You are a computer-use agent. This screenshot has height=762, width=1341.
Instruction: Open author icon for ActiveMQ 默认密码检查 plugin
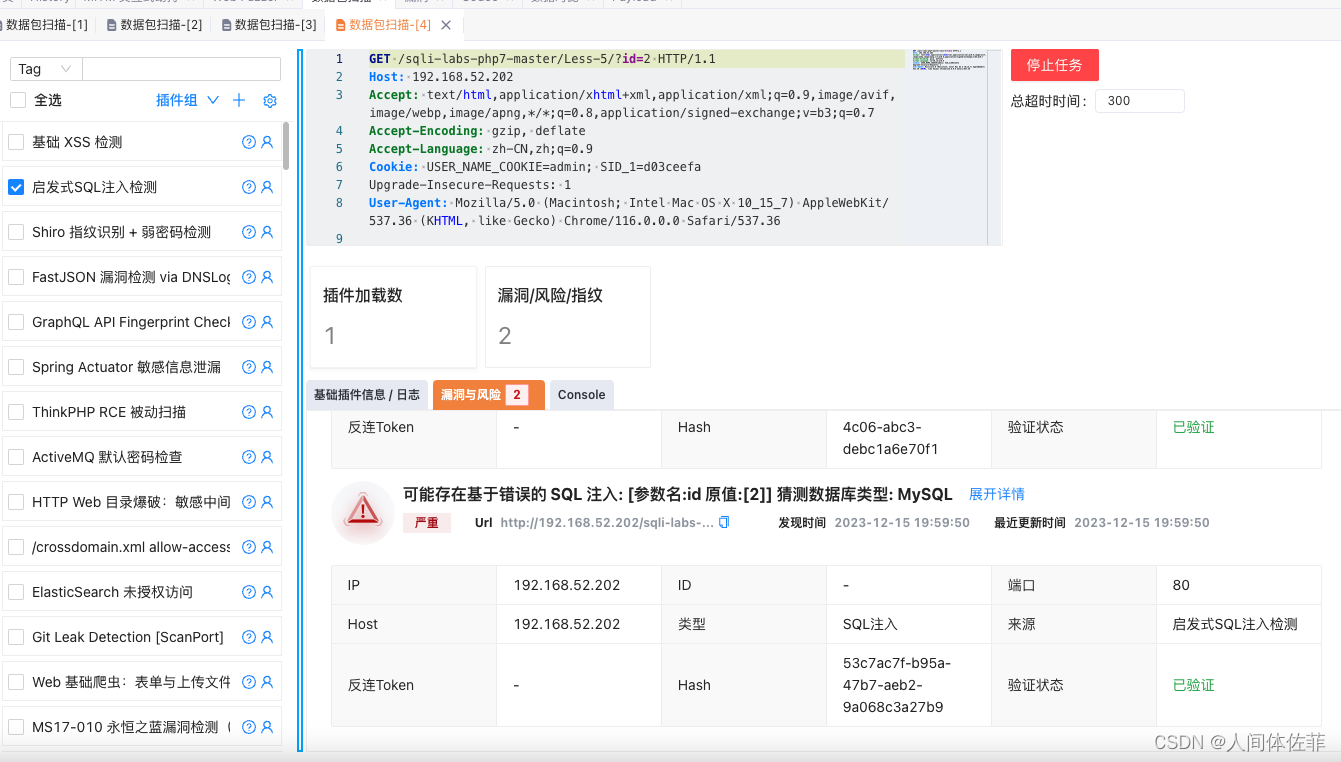pos(267,457)
